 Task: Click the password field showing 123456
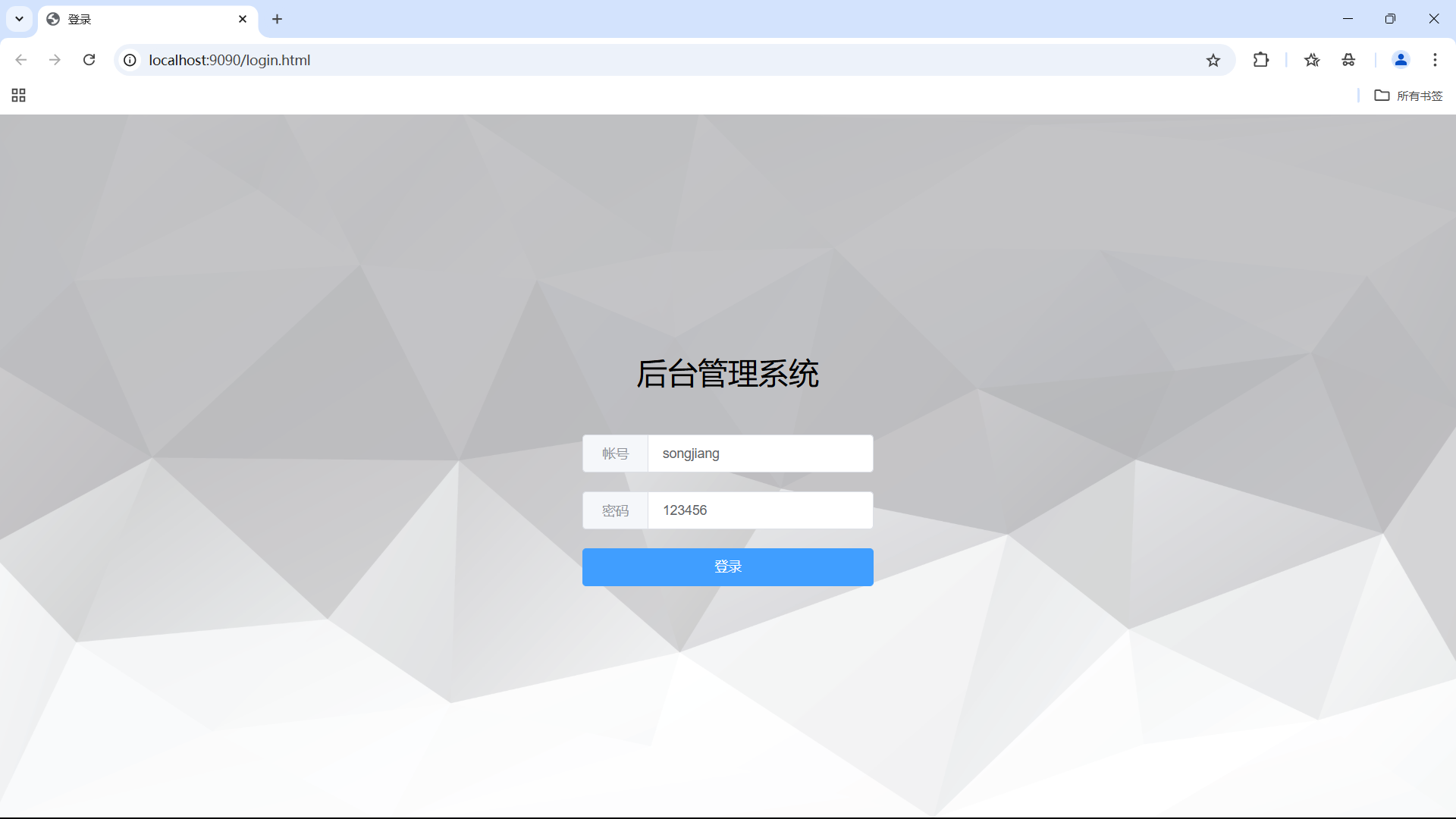[759, 510]
